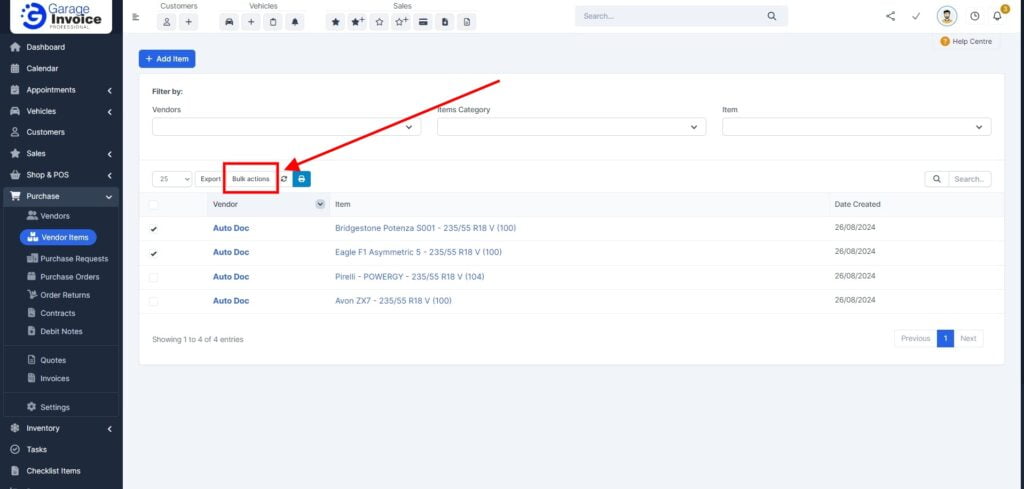The width and height of the screenshot is (1024, 489).
Task: Collapse the sidebar with the hamburger icon
Action: click(x=136, y=18)
